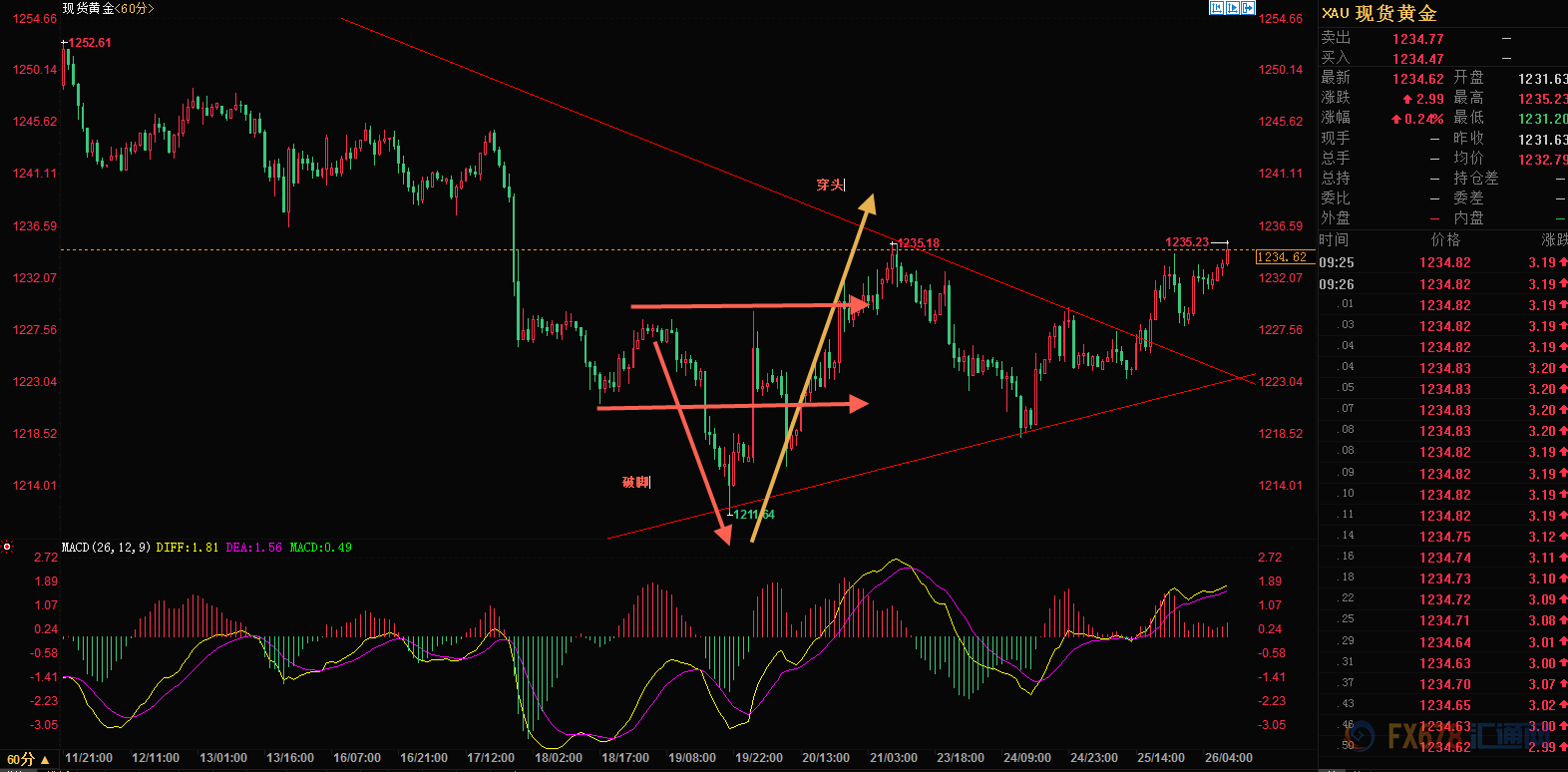Click the 总手 label

pyautogui.click(x=1336, y=159)
